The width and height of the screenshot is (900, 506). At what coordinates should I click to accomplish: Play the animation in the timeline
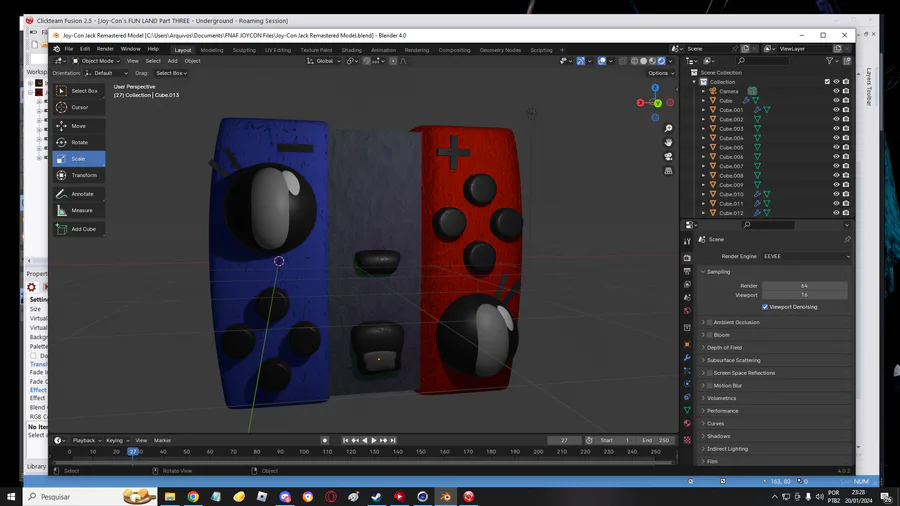tap(374, 441)
